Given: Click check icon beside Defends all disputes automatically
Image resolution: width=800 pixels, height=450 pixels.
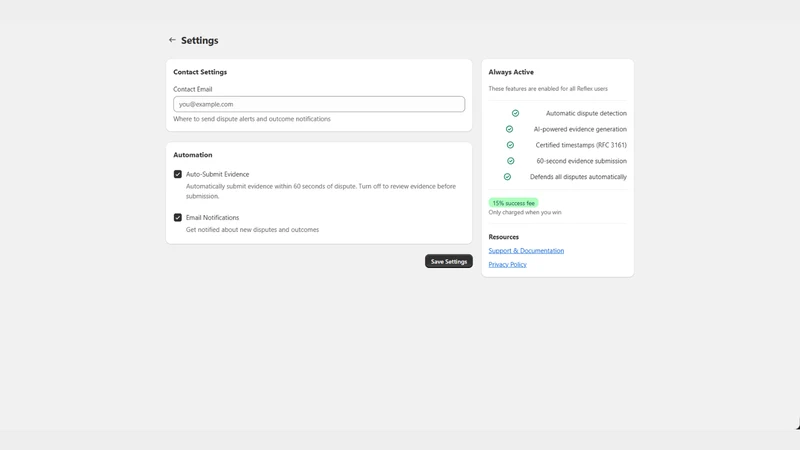Looking at the screenshot, I should tap(507, 177).
